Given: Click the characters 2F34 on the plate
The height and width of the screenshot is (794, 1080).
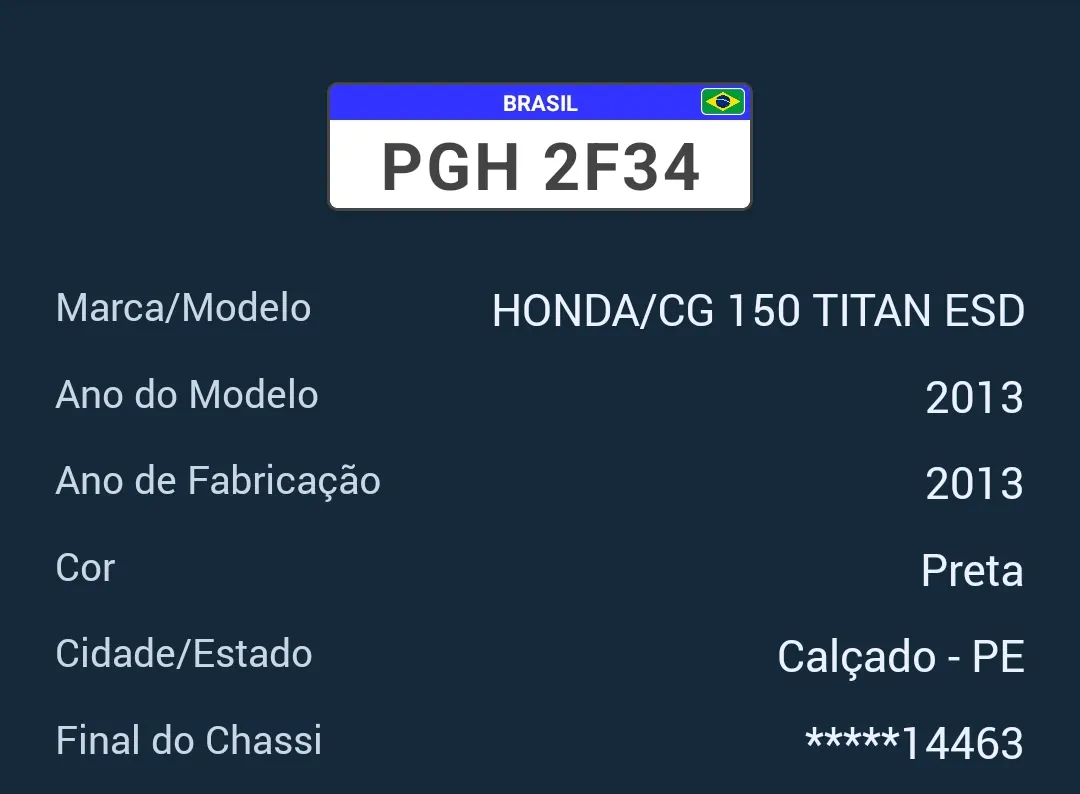Looking at the screenshot, I should click(622, 167).
